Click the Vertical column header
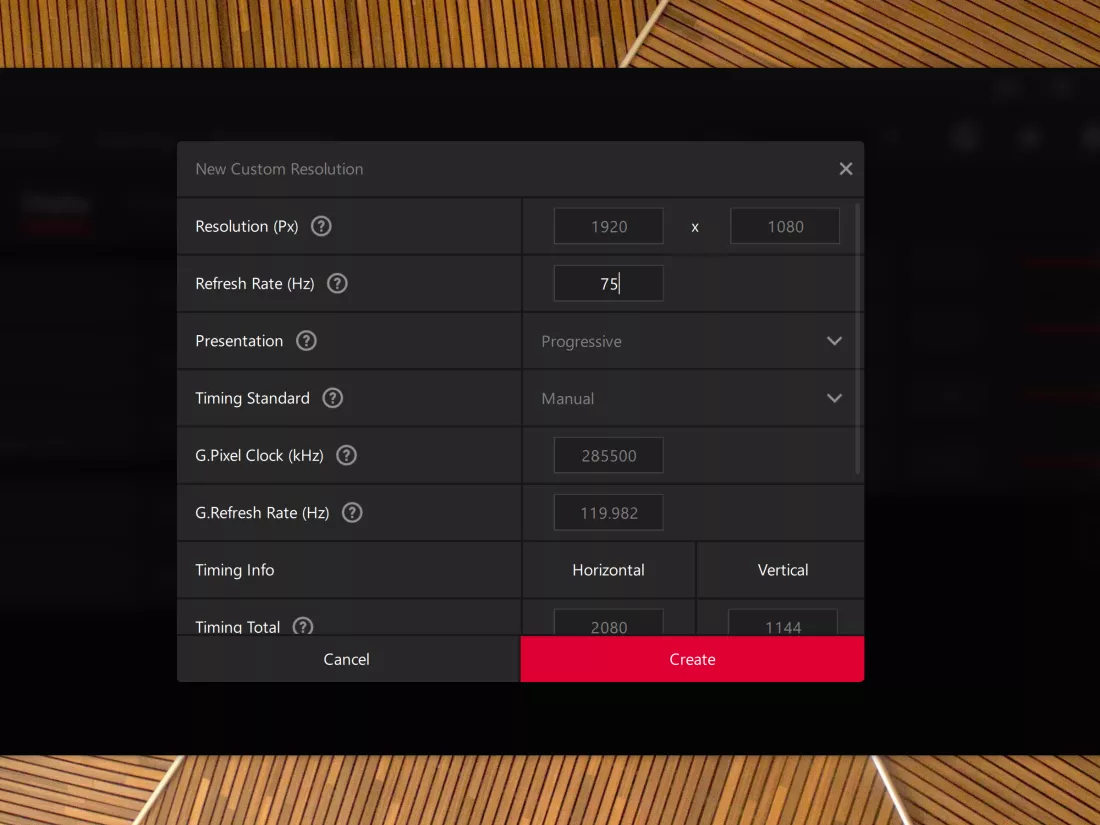Viewport: 1100px width, 825px height. [783, 570]
